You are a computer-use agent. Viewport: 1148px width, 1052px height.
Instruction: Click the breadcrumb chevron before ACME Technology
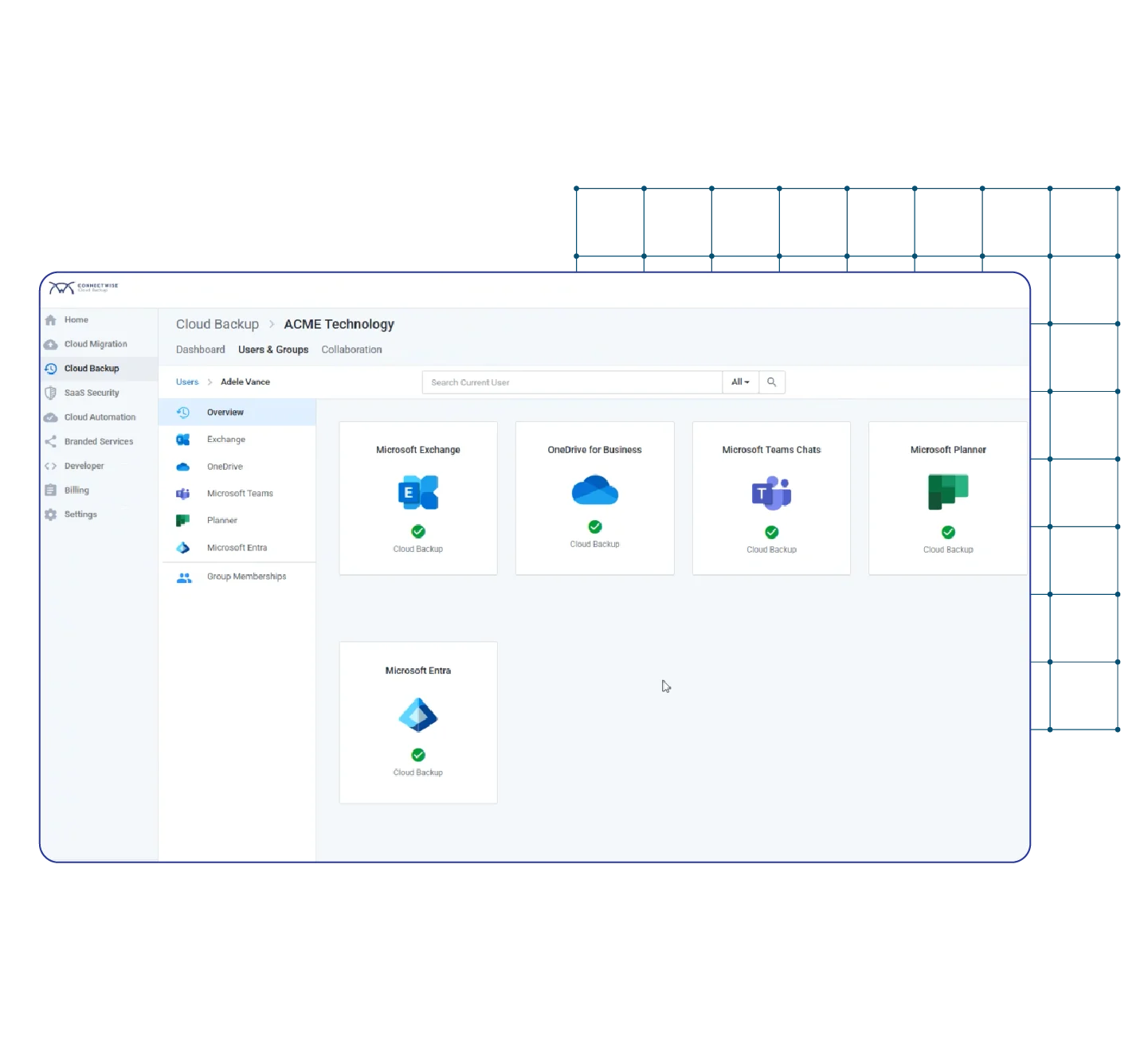[x=272, y=325]
